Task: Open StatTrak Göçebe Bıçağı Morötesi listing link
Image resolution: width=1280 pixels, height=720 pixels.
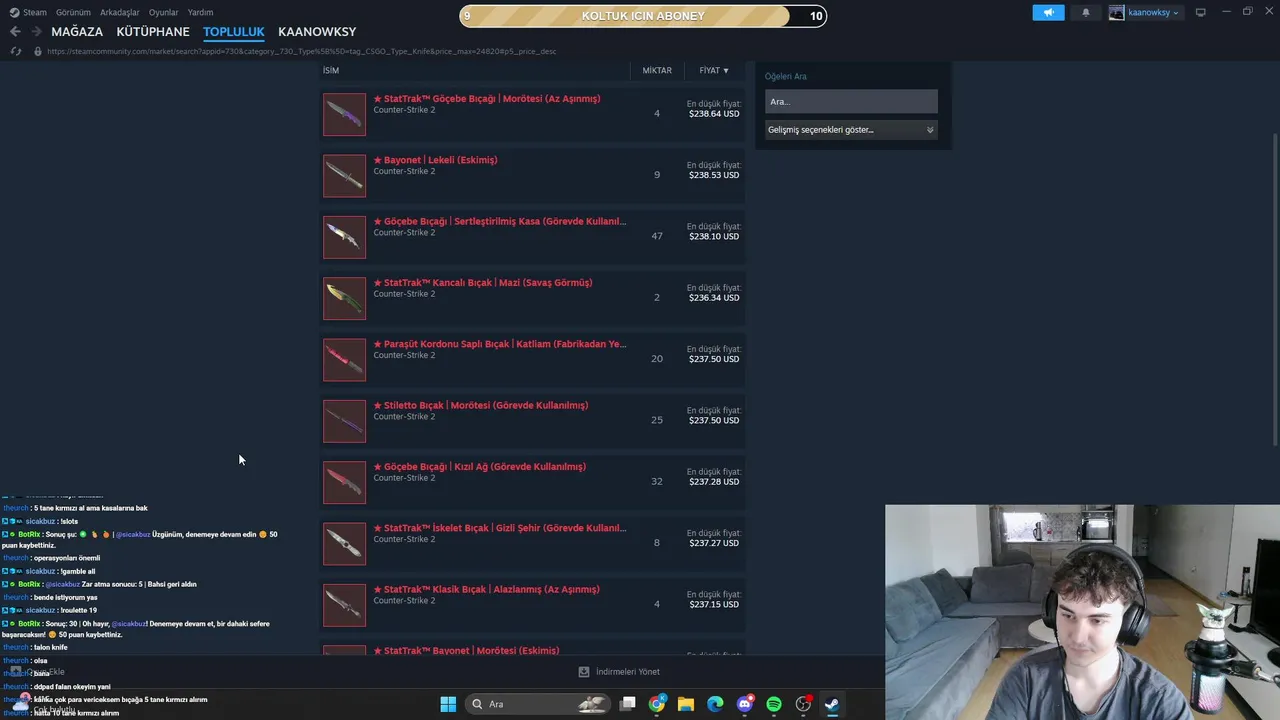Action: (x=487, y=99)
